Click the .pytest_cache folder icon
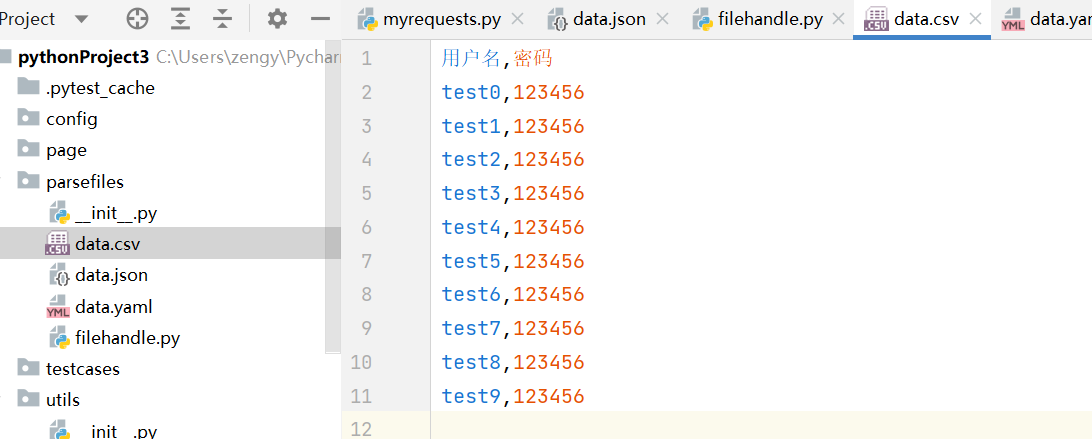This screenshot has height=439, width=1092. click(28, 88)
